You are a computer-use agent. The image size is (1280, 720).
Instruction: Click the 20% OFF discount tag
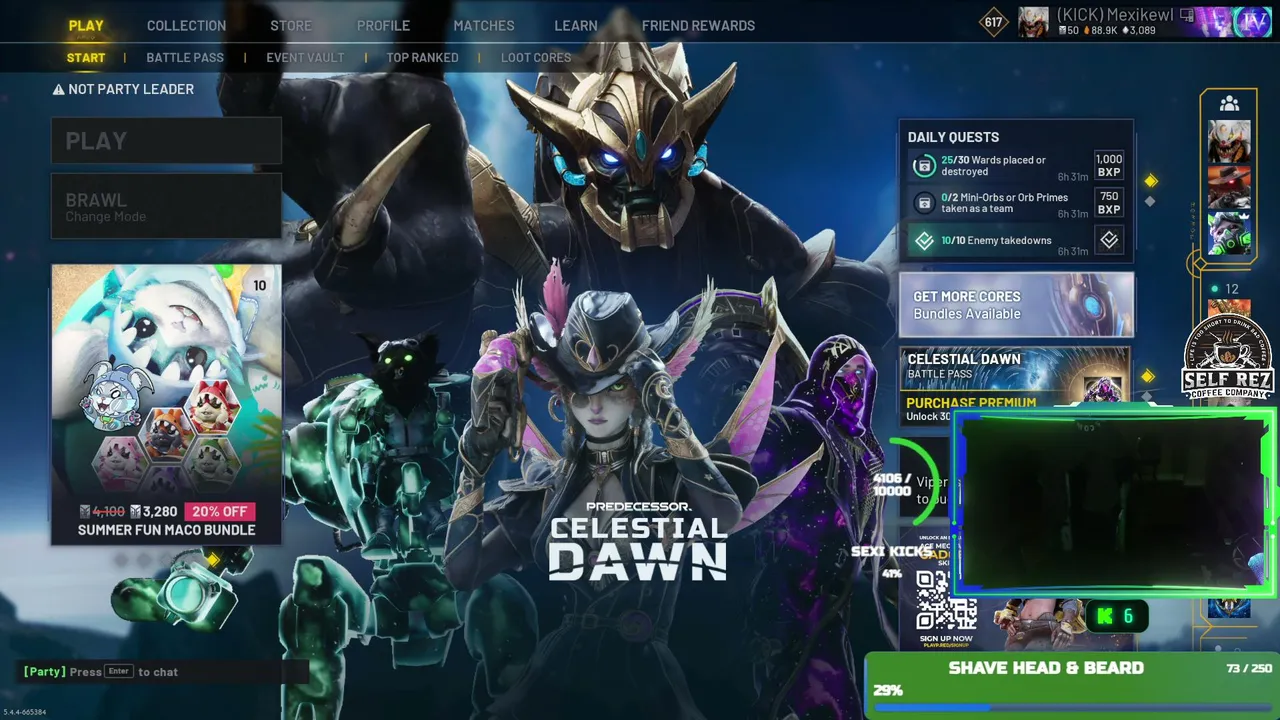220,512
